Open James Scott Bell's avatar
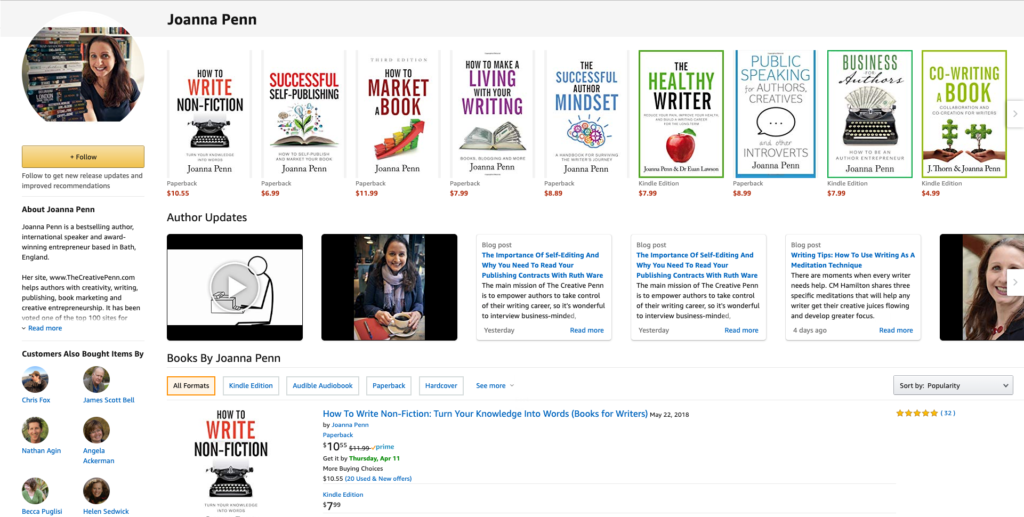 coord(97,379)
